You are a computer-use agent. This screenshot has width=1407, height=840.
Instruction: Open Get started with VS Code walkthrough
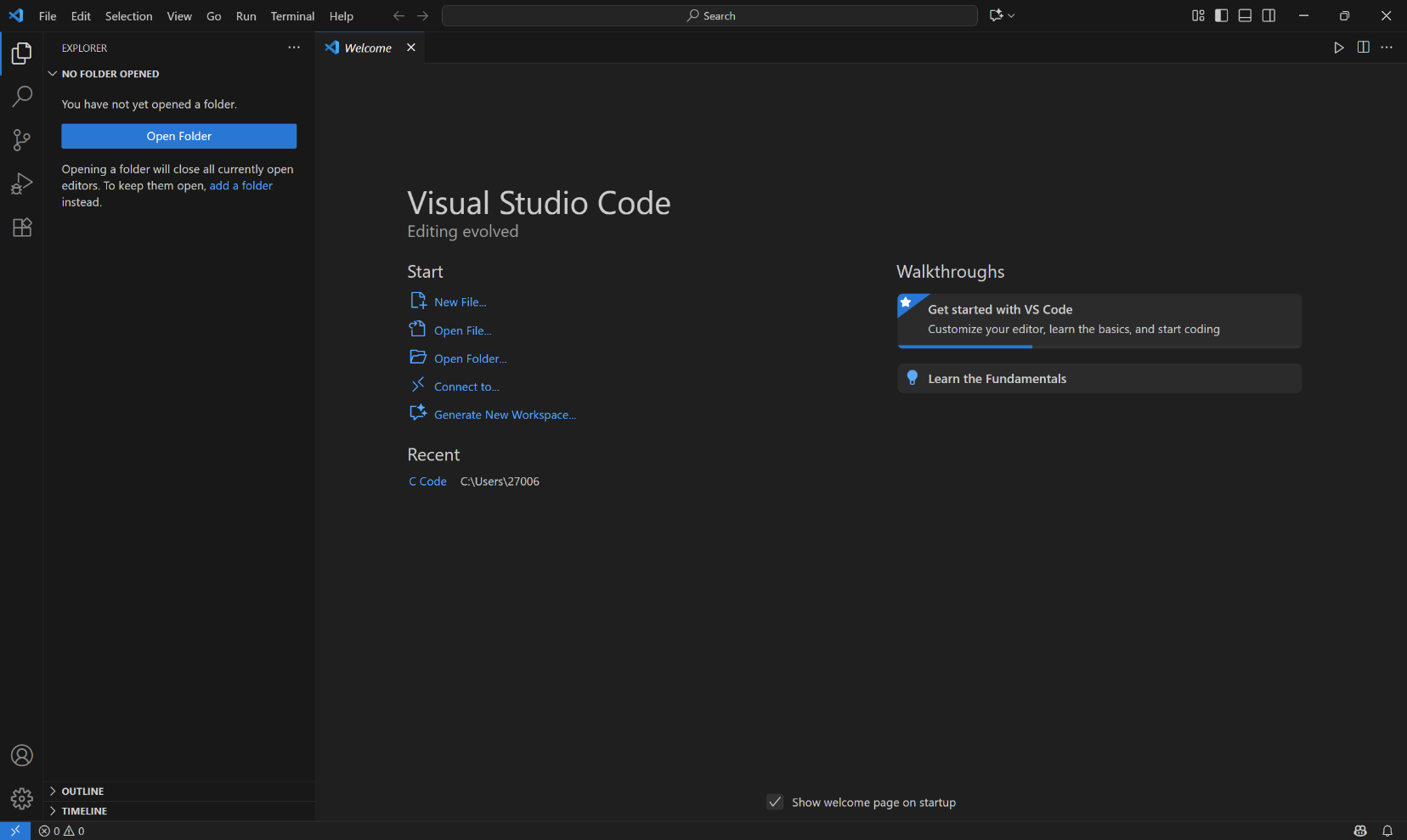1099,320
